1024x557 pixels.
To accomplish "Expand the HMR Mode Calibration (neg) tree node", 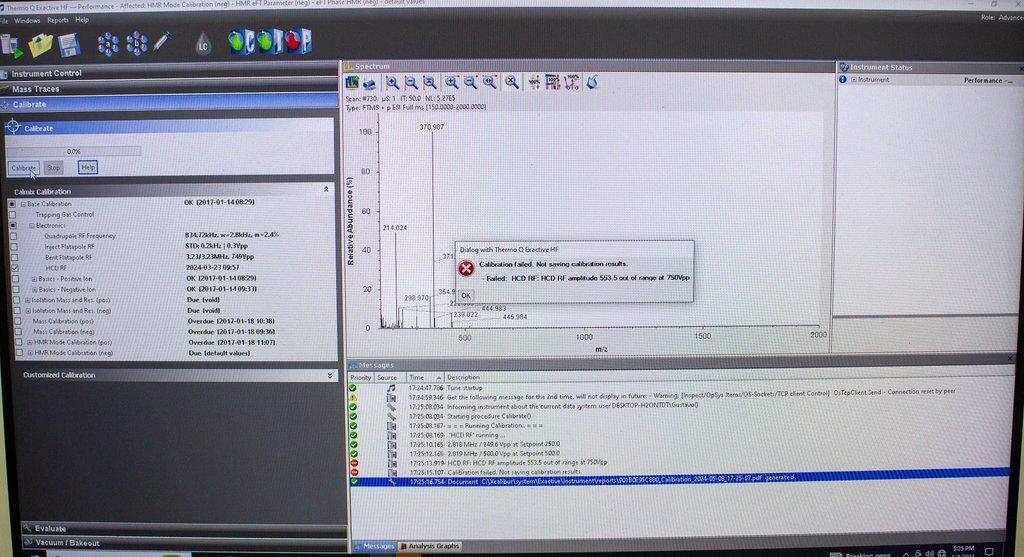I will tap(28, 353).
